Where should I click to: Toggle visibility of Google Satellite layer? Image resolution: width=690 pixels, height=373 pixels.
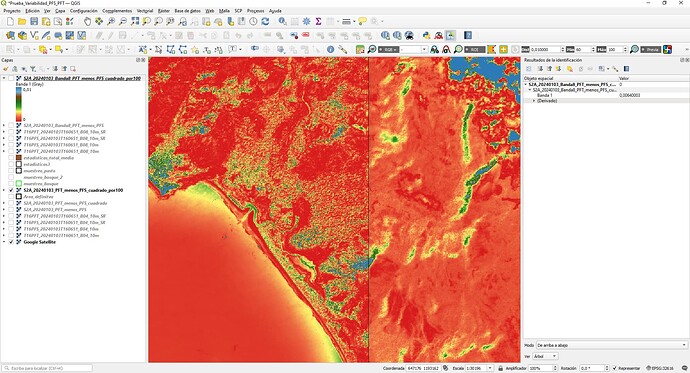11,242
